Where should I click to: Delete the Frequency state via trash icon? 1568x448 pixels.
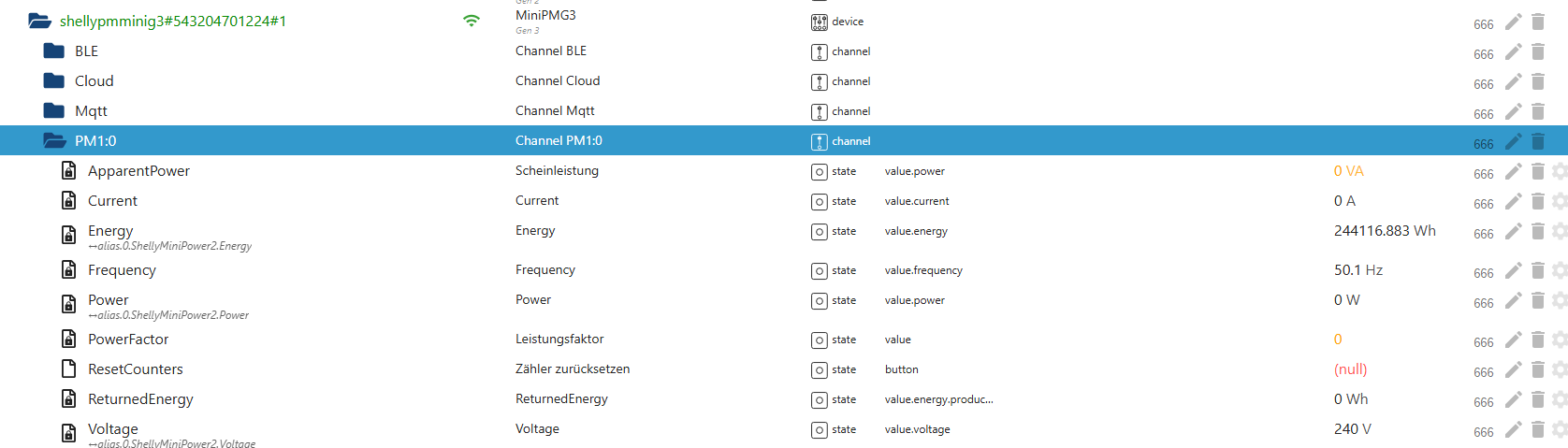1537,270
